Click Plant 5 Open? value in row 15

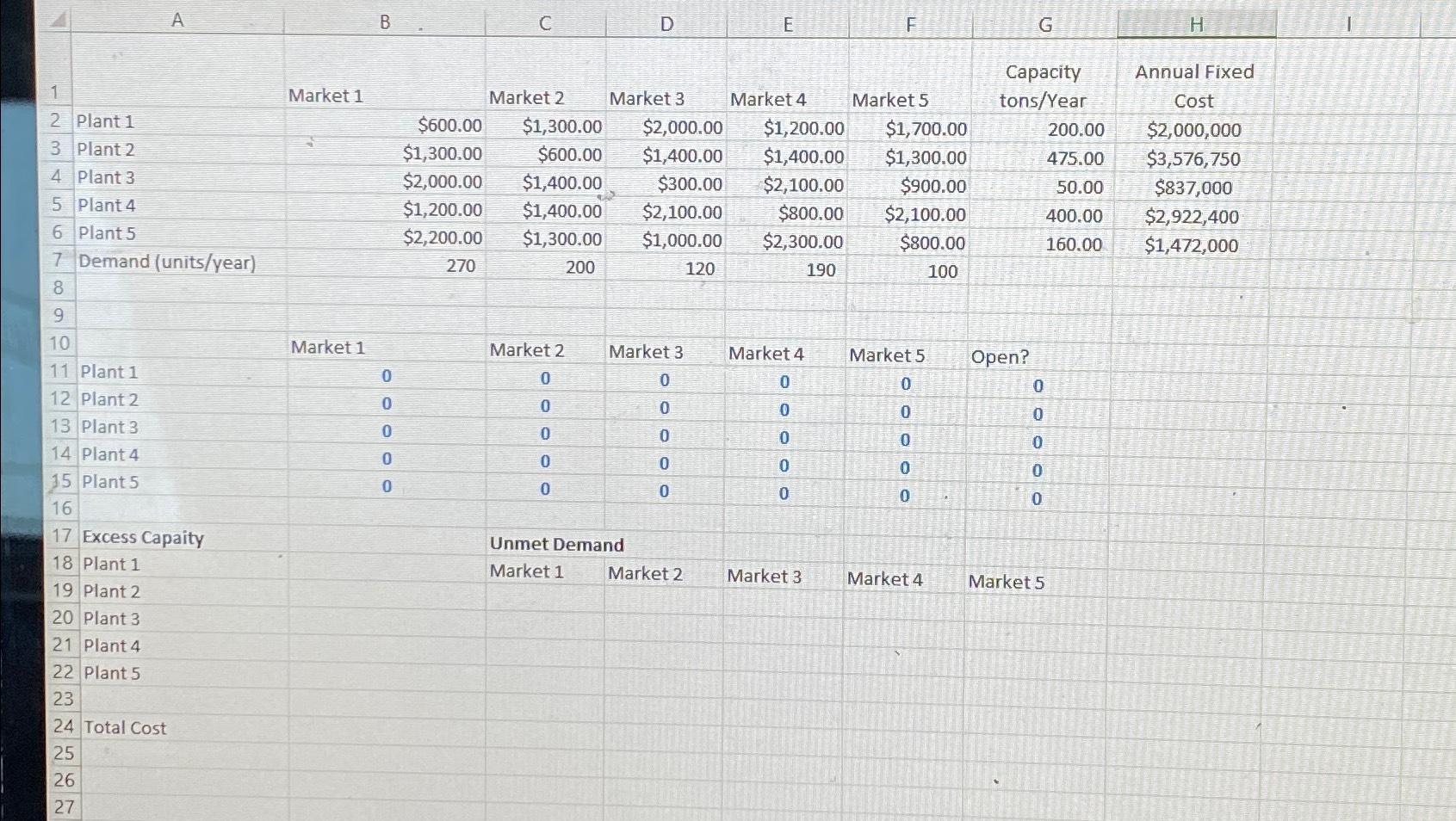tap(1037, 499)
